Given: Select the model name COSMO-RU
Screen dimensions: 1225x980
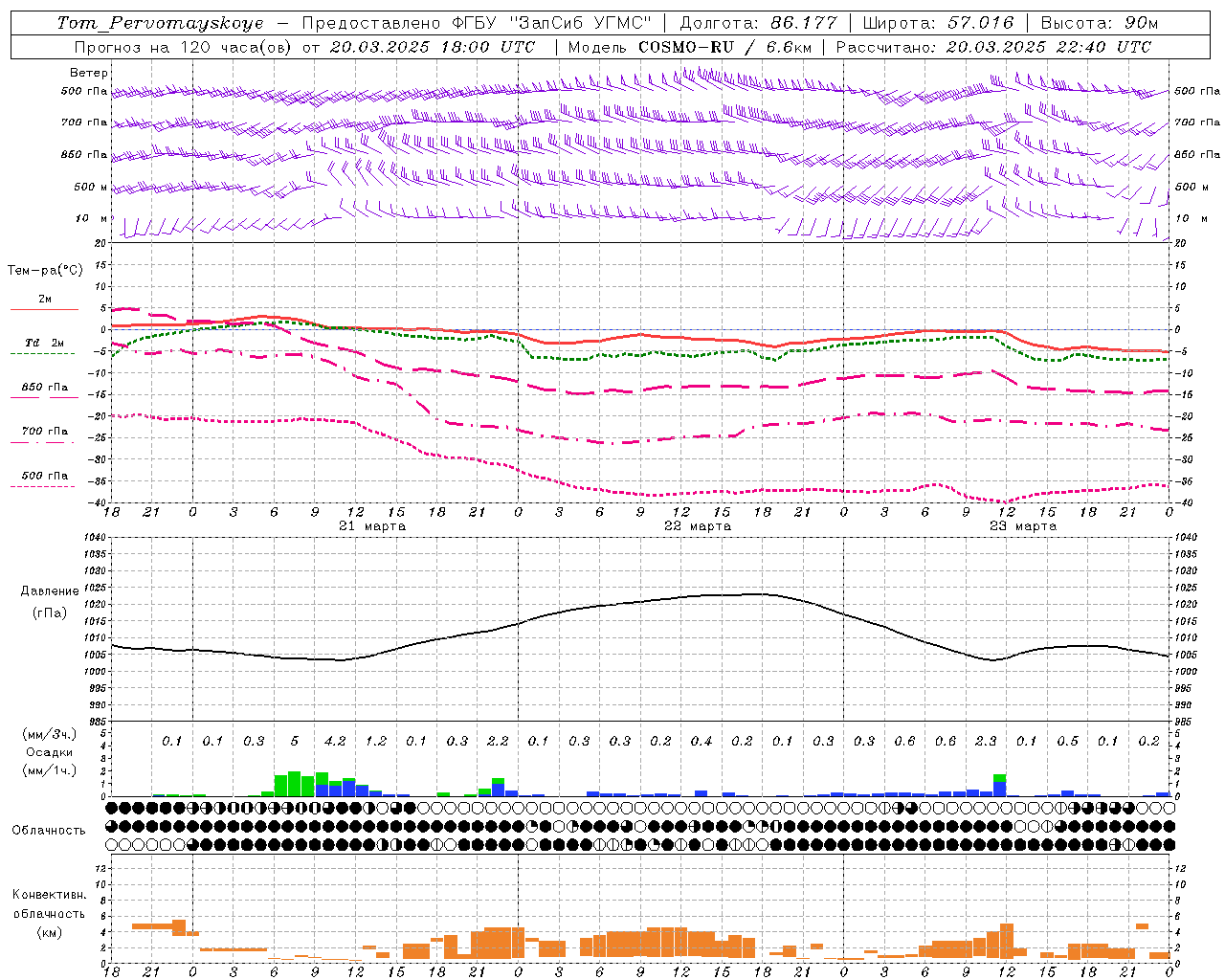Looking at the screenshot, I should (685, 47).
